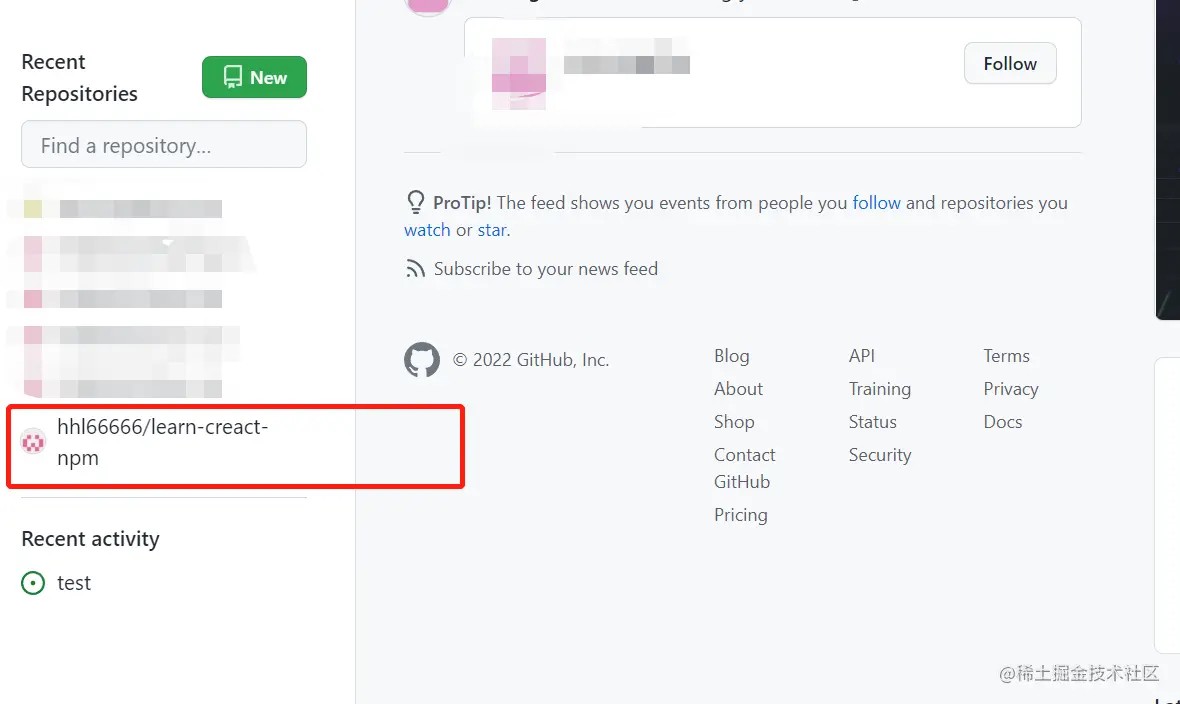Click the open issue icon beside test
This screenshot has height=704, width=1180.
pos(33,583)
